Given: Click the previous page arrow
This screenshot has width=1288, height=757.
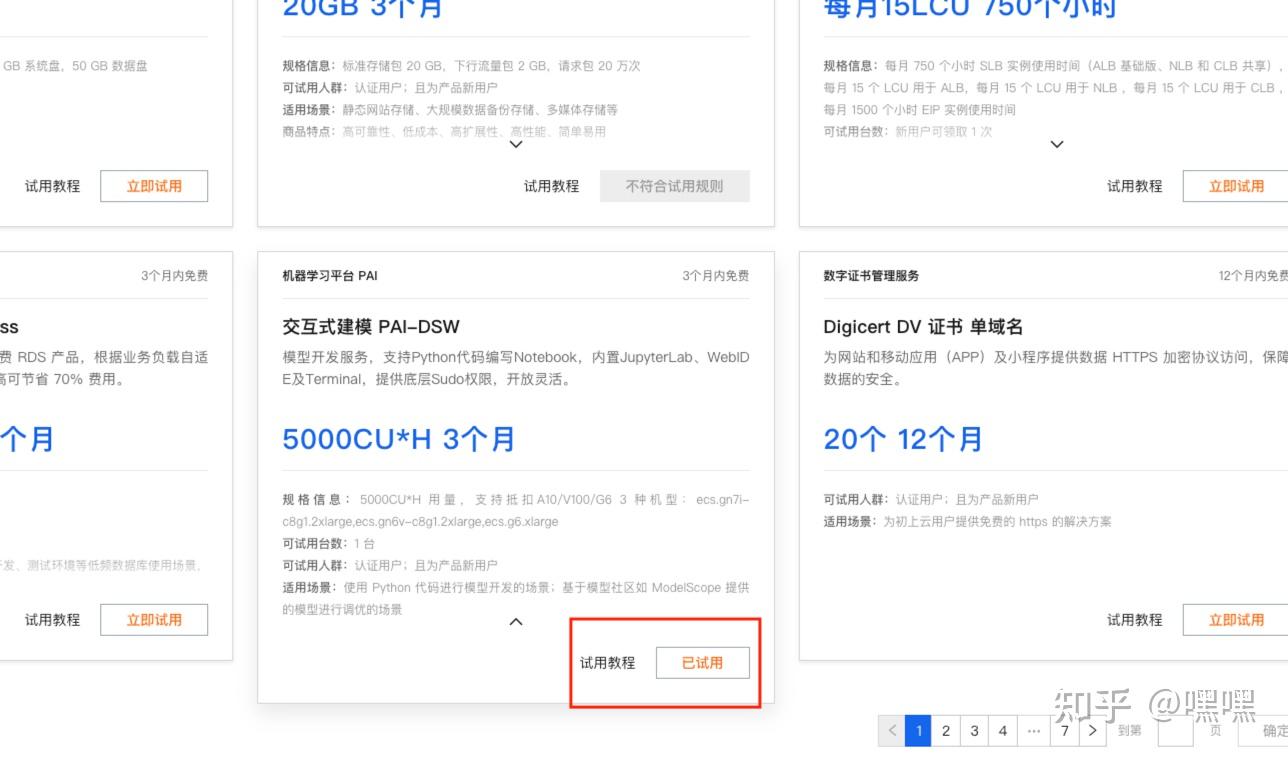Looking at the screenshot, I should pyautogui.click(x=891, y=730).
